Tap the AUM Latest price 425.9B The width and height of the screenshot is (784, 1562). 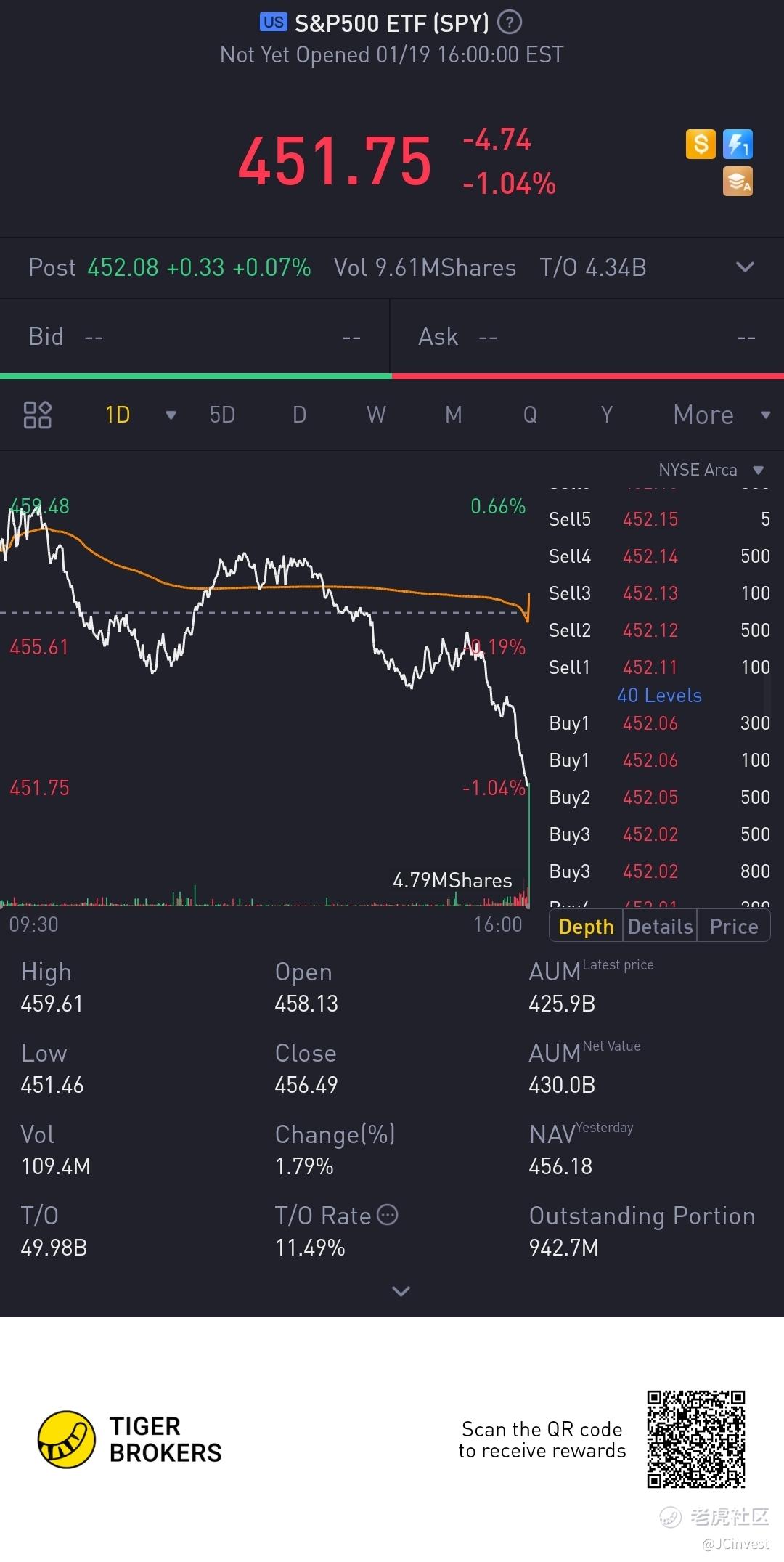coord(591,988)
